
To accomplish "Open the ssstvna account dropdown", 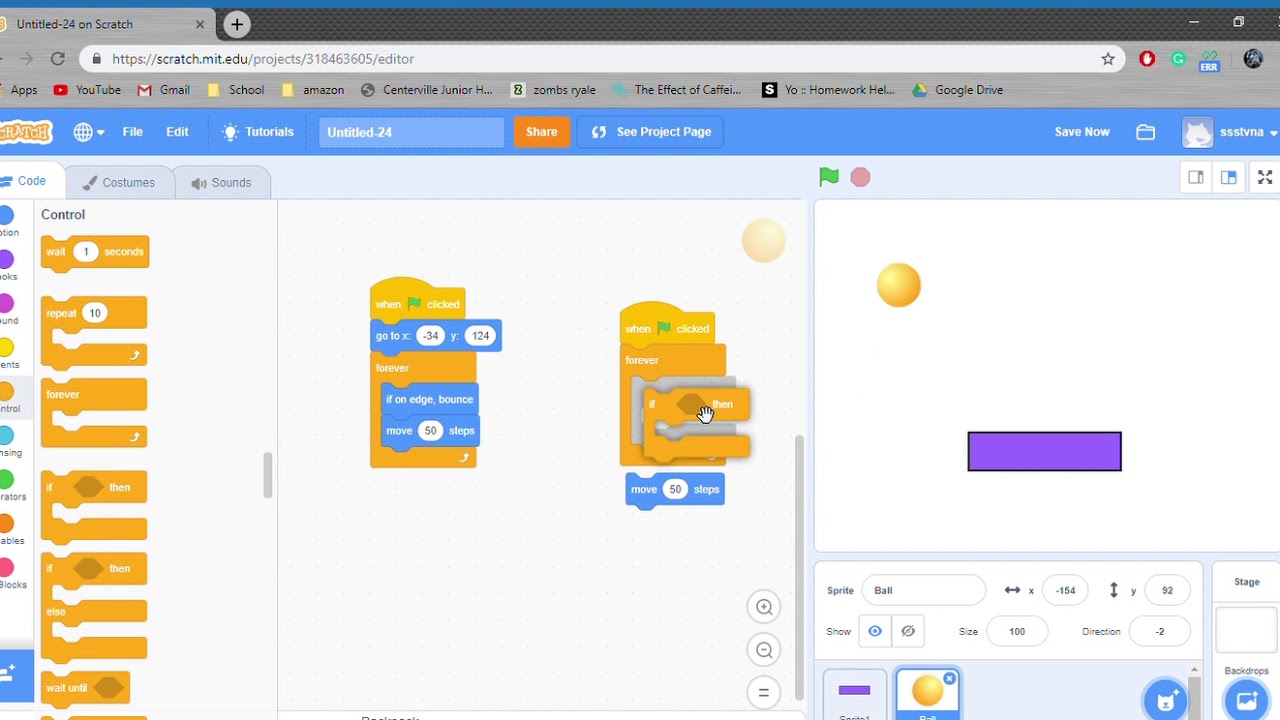I will tap(1230, 132).
